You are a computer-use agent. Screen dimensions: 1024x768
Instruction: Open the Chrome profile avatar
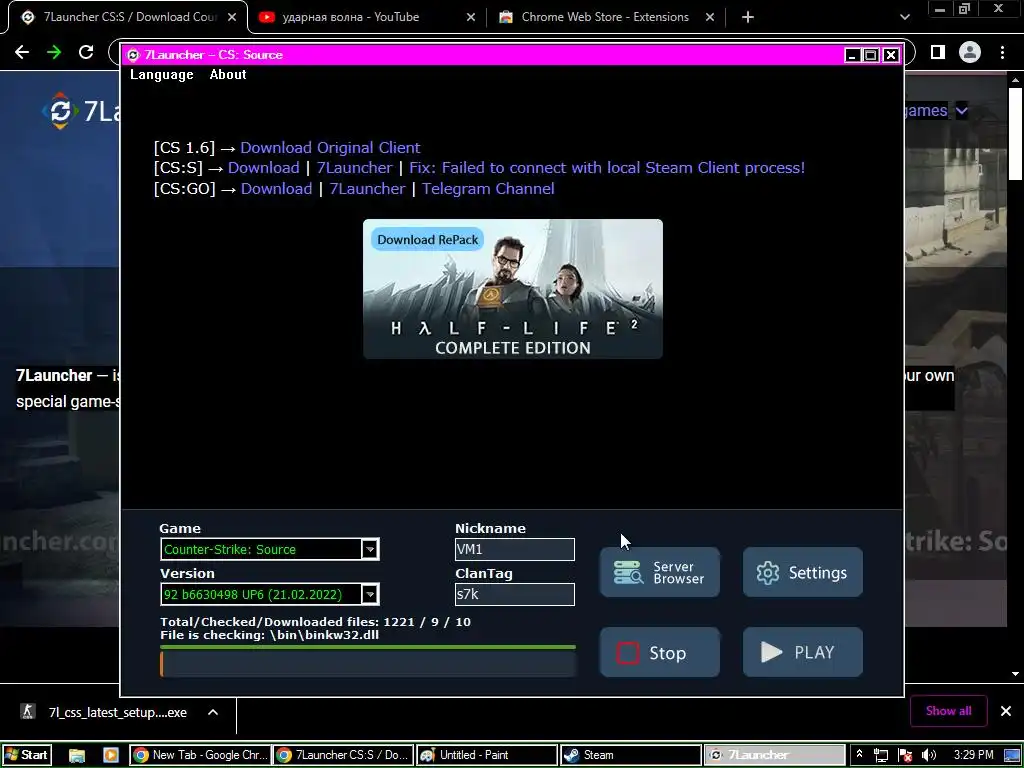(970, 52)
